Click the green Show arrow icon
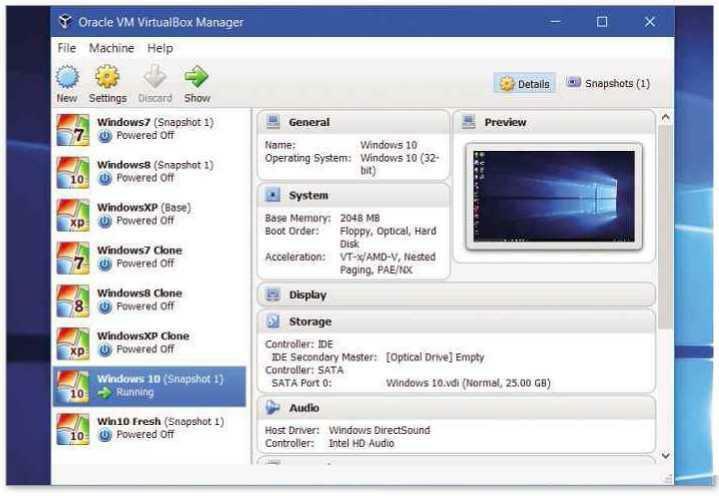Viewport: 719px width, 496px height. (197, 77)
